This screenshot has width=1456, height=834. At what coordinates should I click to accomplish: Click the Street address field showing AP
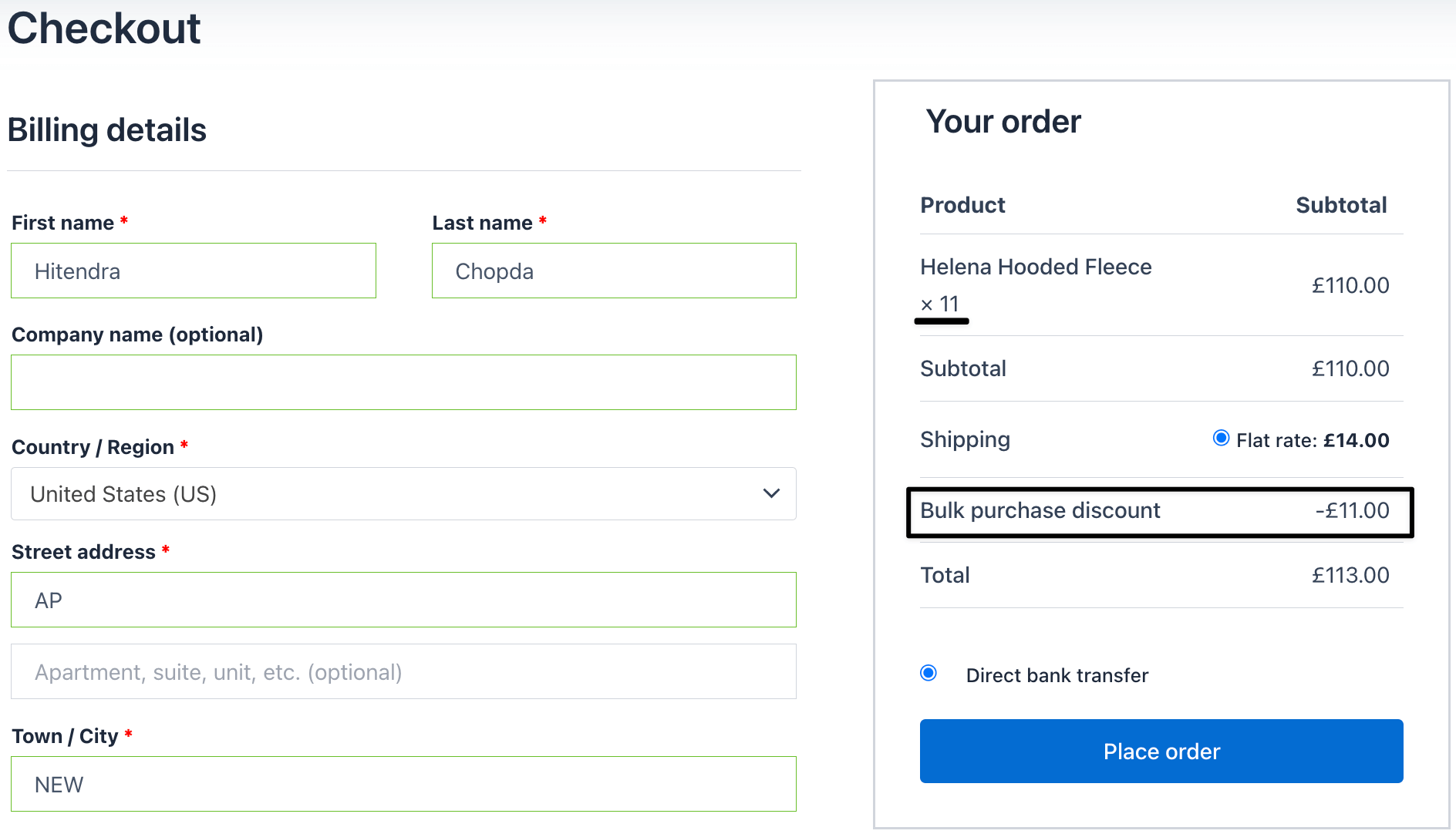pyautogui.click(x=403, y=600)
